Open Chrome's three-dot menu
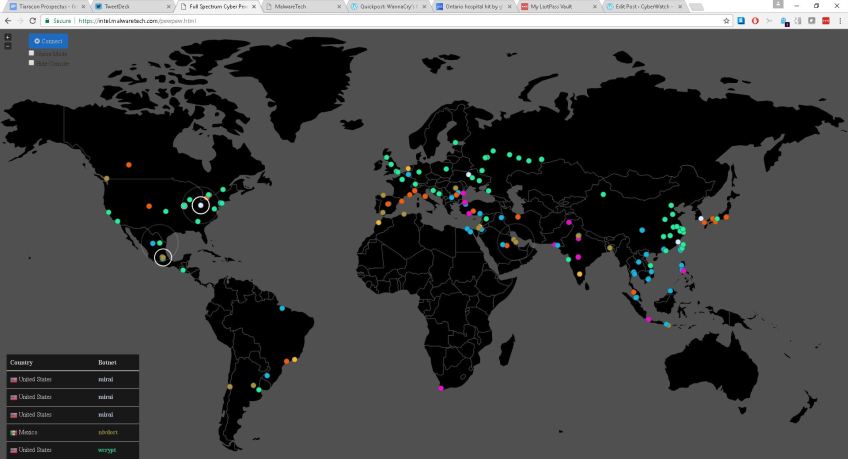 (x=839, y=20)
